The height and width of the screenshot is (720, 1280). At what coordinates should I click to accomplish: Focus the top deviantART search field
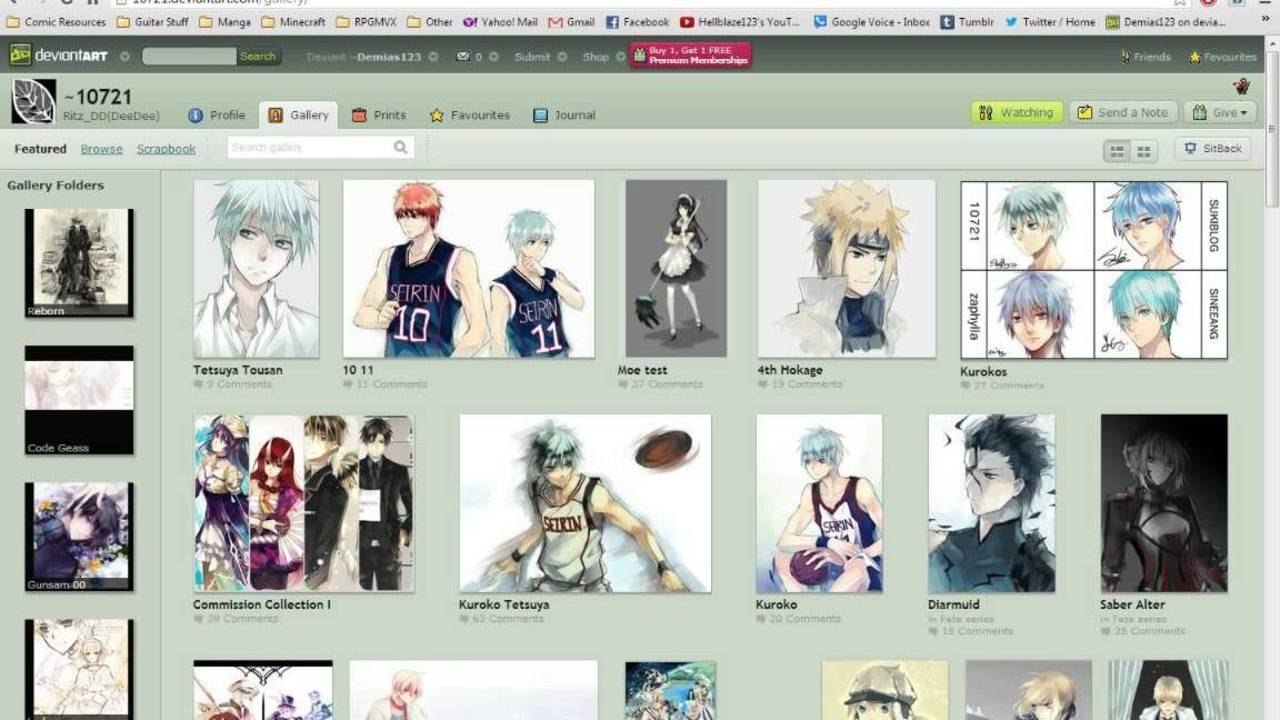point(188,57)
